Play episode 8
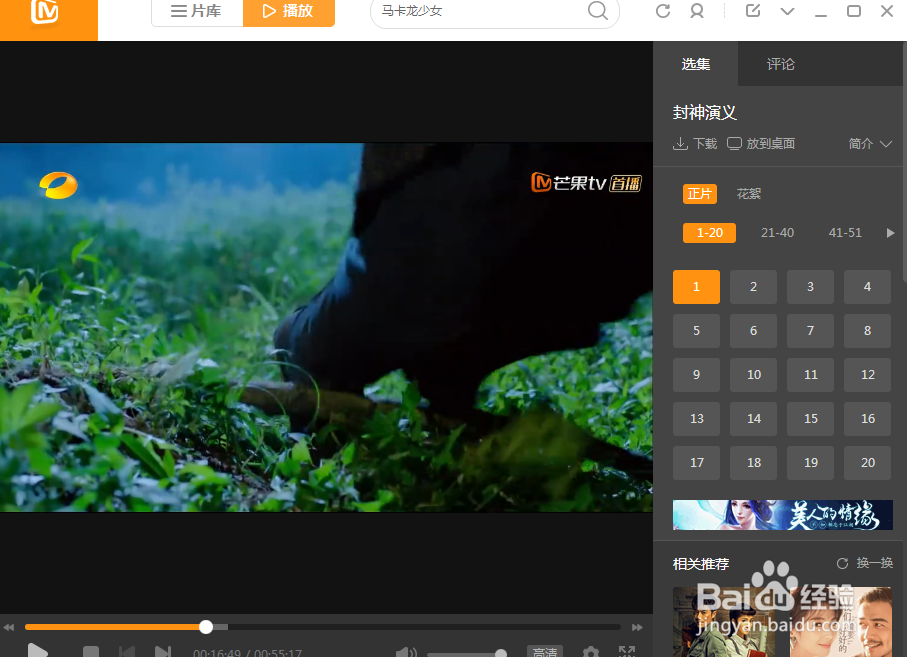 click(867, 331)
